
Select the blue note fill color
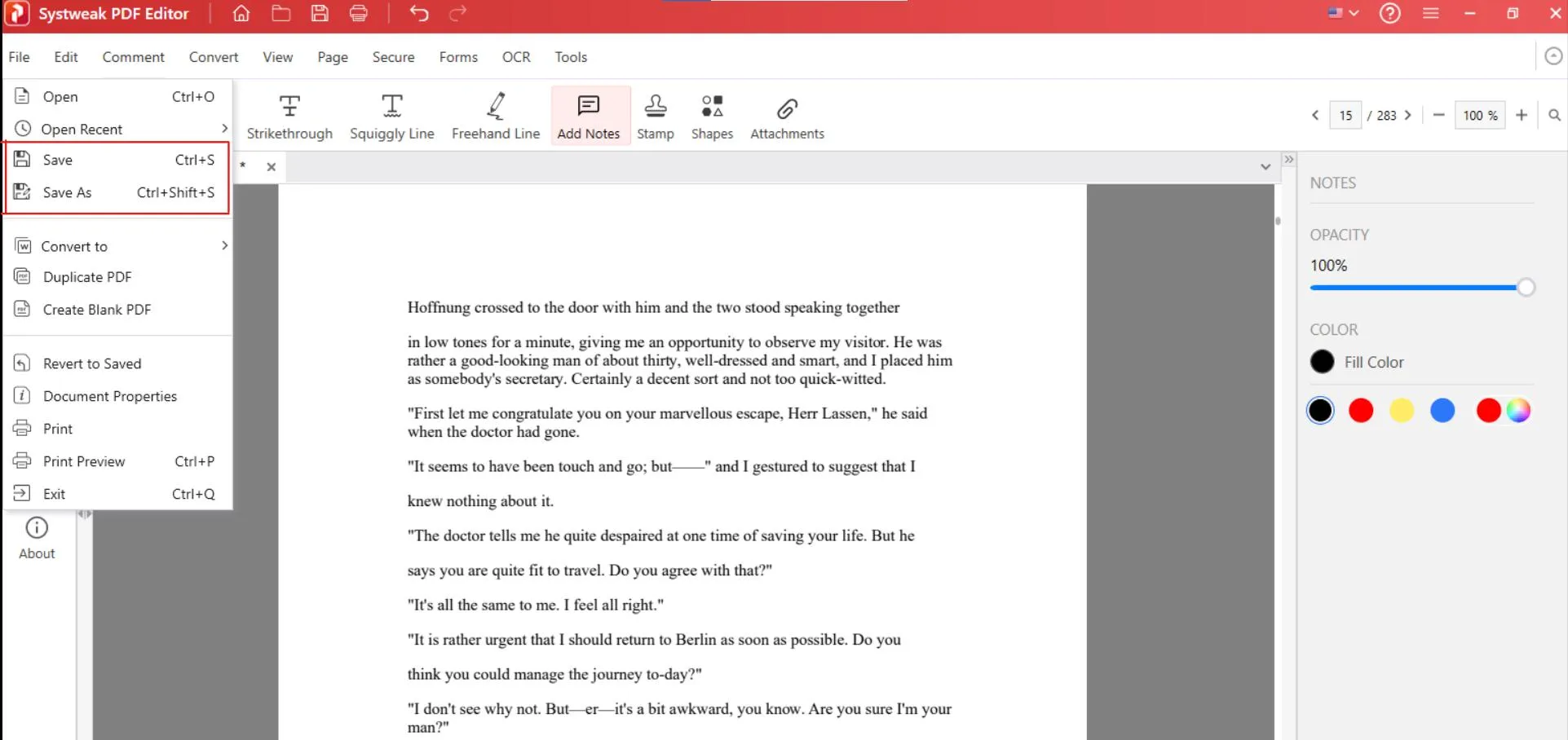[1442, 410]
